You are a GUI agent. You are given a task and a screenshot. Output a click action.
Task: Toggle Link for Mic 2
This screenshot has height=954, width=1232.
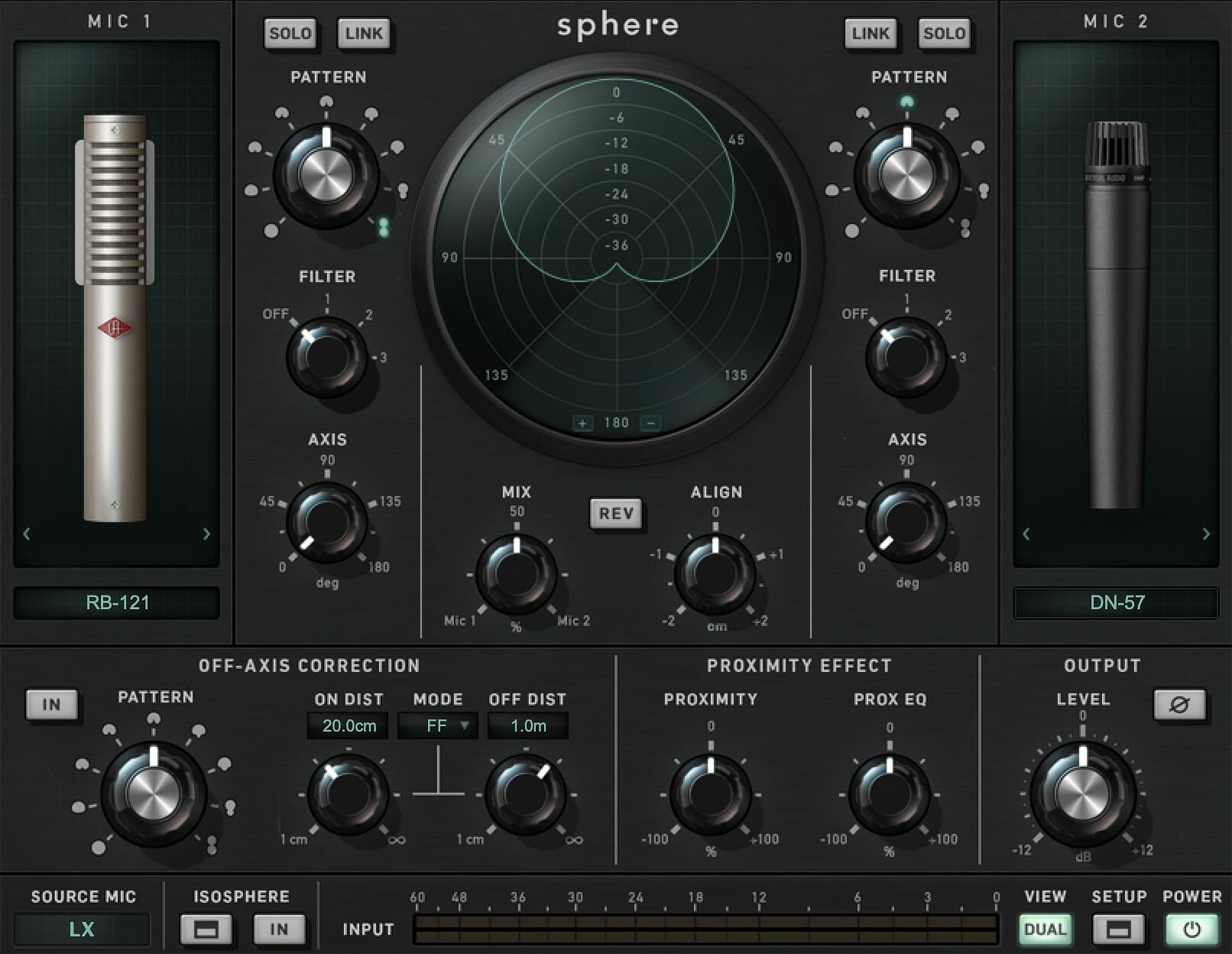click(x=871, y=34)
